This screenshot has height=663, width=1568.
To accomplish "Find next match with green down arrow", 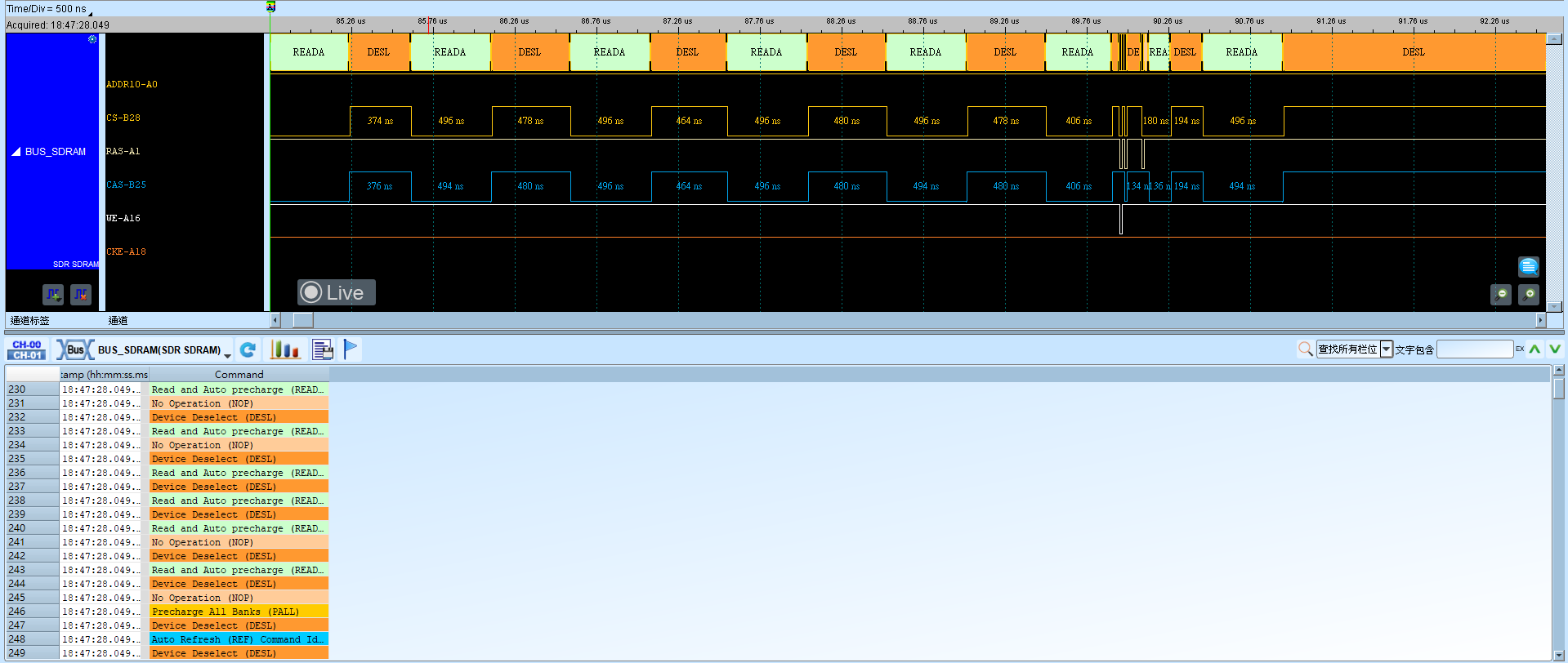I will click(x=1554, y=349).
